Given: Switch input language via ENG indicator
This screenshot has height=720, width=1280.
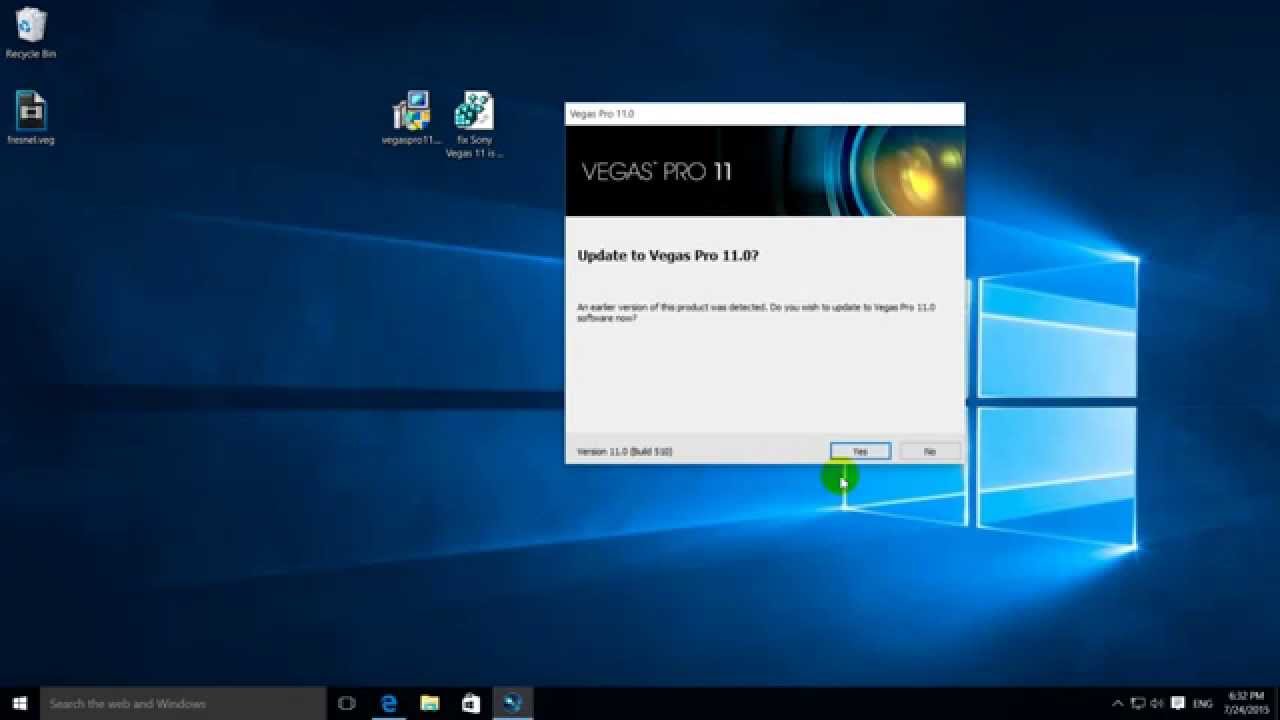Looking at the screenshot, I should 1203,703.
